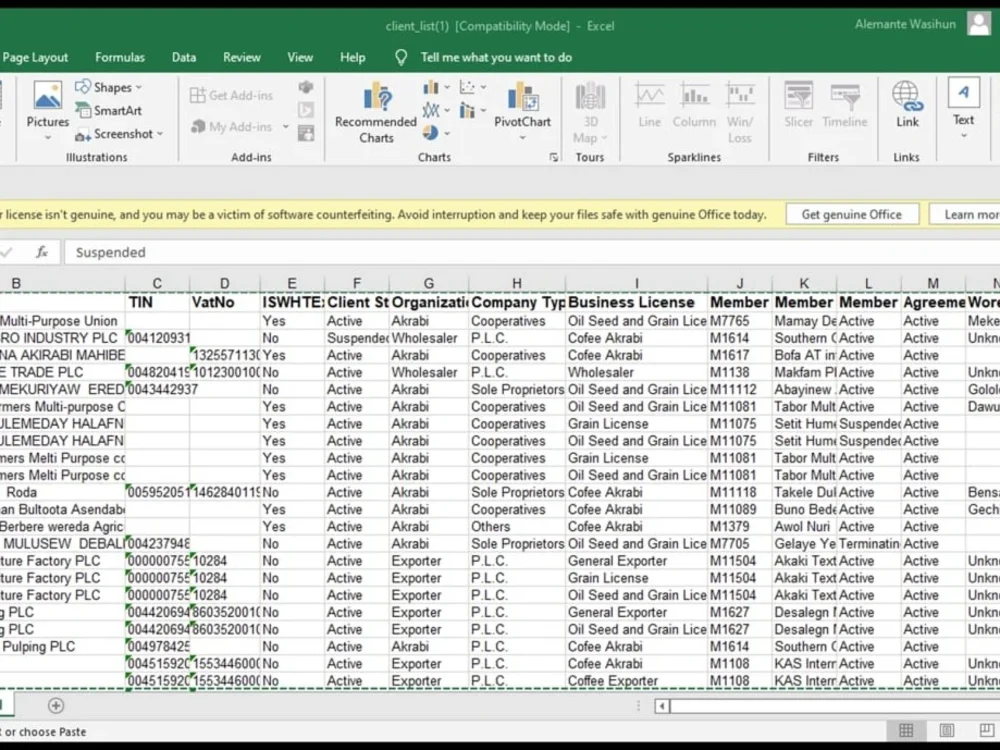Switch to Normal view in status bar
This screenshot has width=1000, height=750.
[x=906, y=731]
